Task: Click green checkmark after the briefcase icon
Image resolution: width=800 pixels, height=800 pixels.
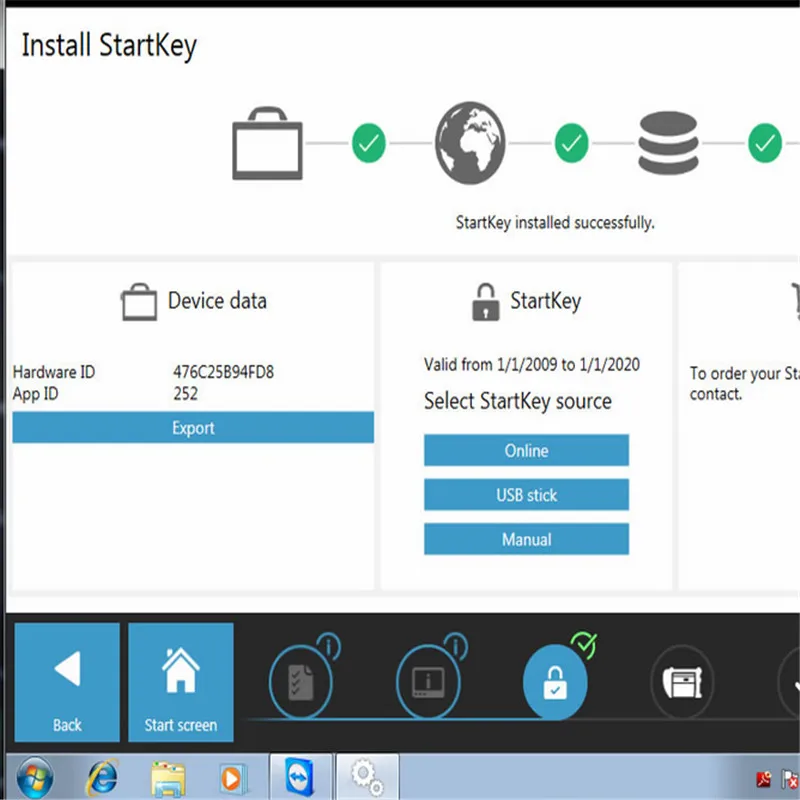Action: click(x=368, y=143)
